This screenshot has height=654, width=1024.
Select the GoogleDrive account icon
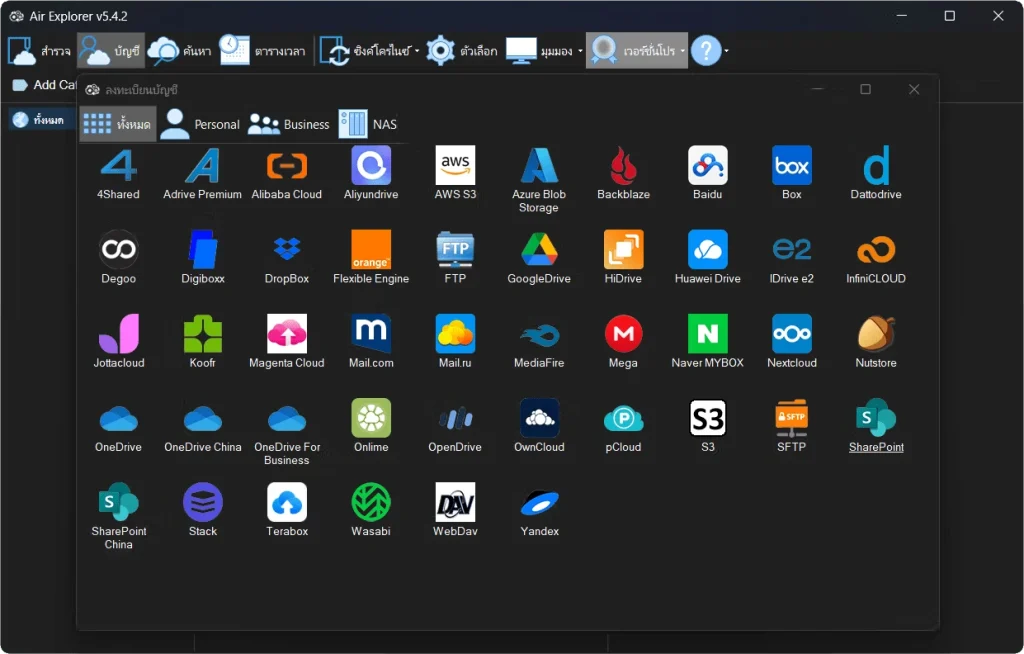pos(539,250)
